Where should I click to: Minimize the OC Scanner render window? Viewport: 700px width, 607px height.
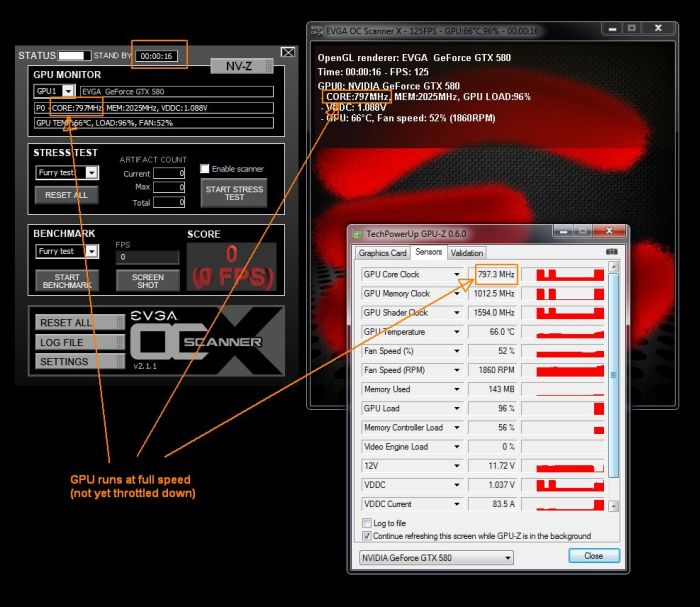click(x=612, y=28)
